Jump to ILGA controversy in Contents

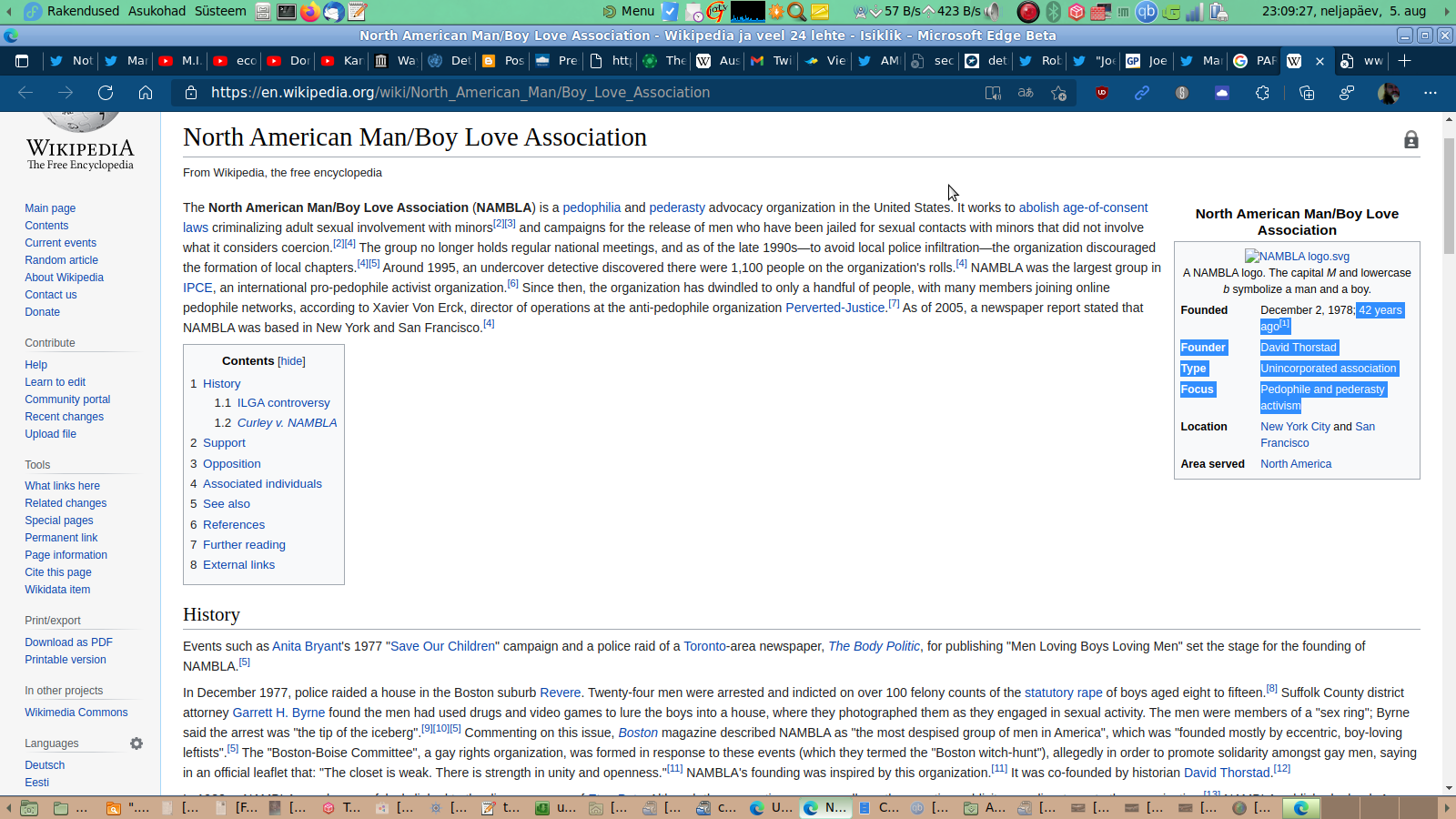(x=284, y=403)
